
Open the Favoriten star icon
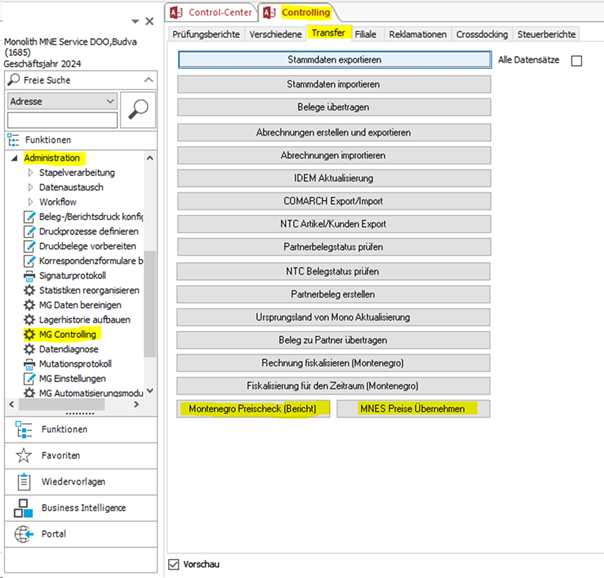tap(24, 455)
